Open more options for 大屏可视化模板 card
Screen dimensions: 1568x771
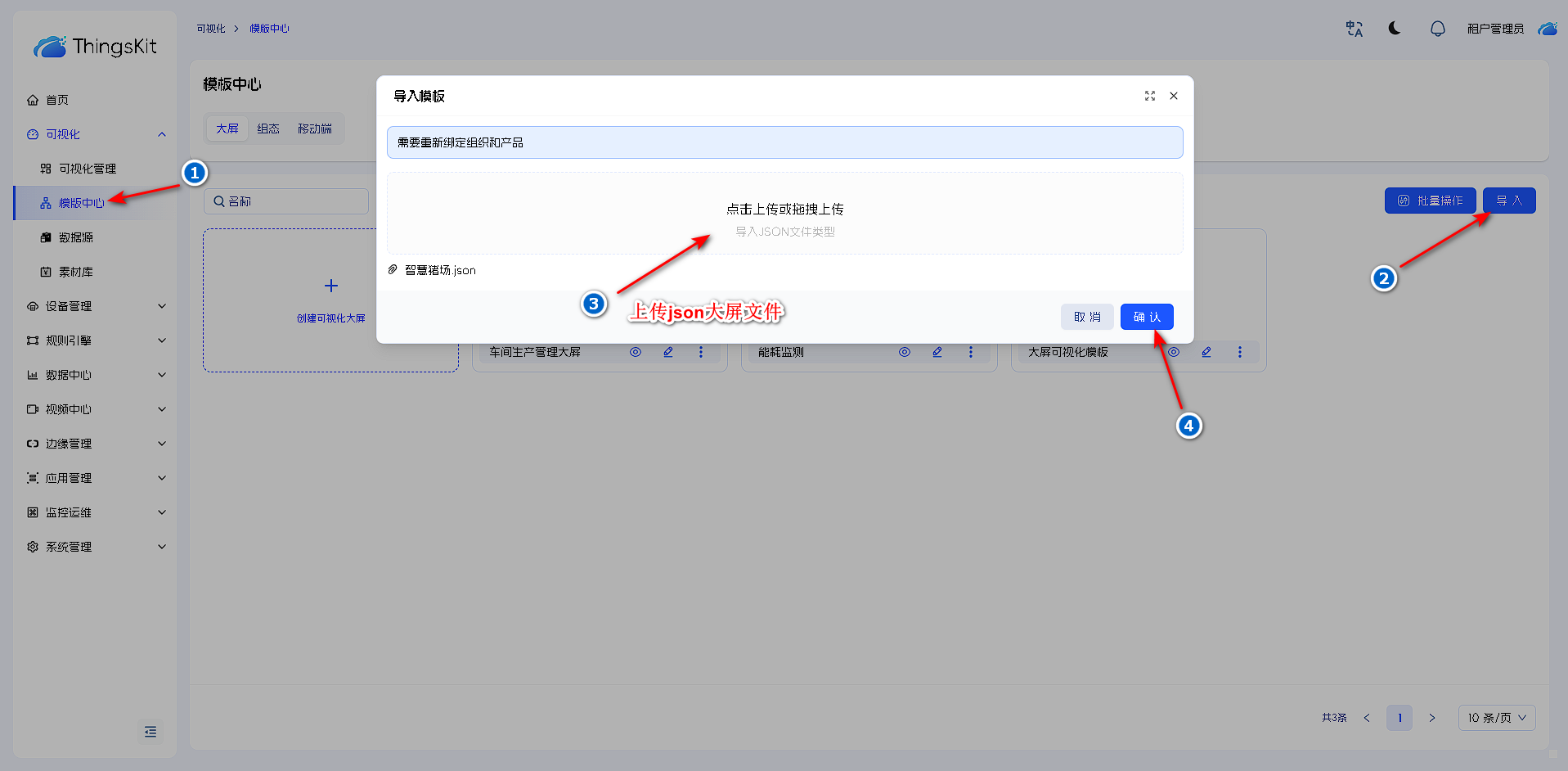pyautogui.click(x=1240, y=352)
